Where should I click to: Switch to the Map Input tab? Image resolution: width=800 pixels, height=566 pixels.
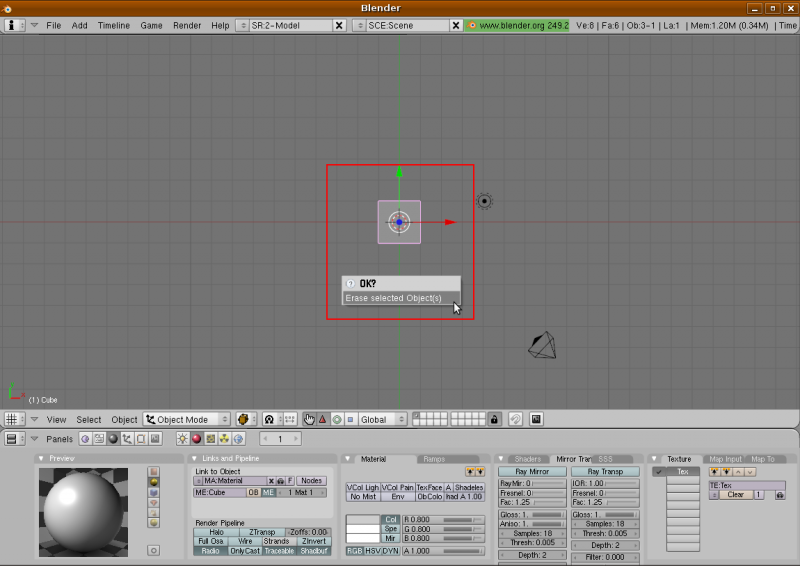pos(725,459)
